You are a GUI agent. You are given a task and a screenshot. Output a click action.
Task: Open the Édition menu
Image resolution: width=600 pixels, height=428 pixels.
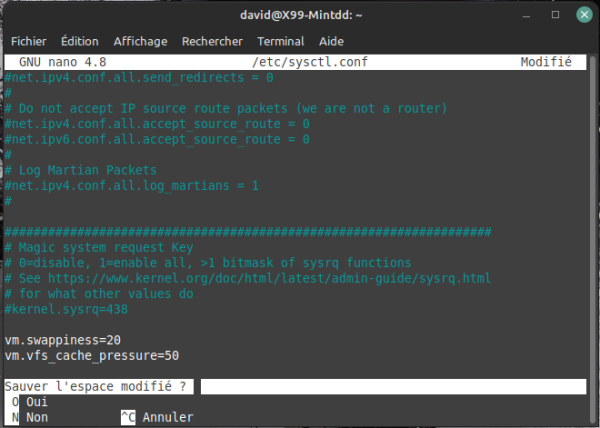80,42
